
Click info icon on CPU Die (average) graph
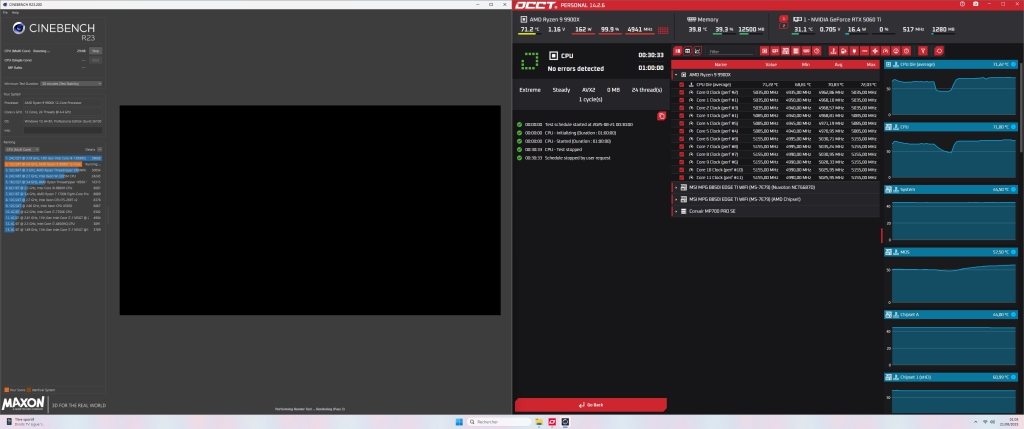click(1014, 65)
